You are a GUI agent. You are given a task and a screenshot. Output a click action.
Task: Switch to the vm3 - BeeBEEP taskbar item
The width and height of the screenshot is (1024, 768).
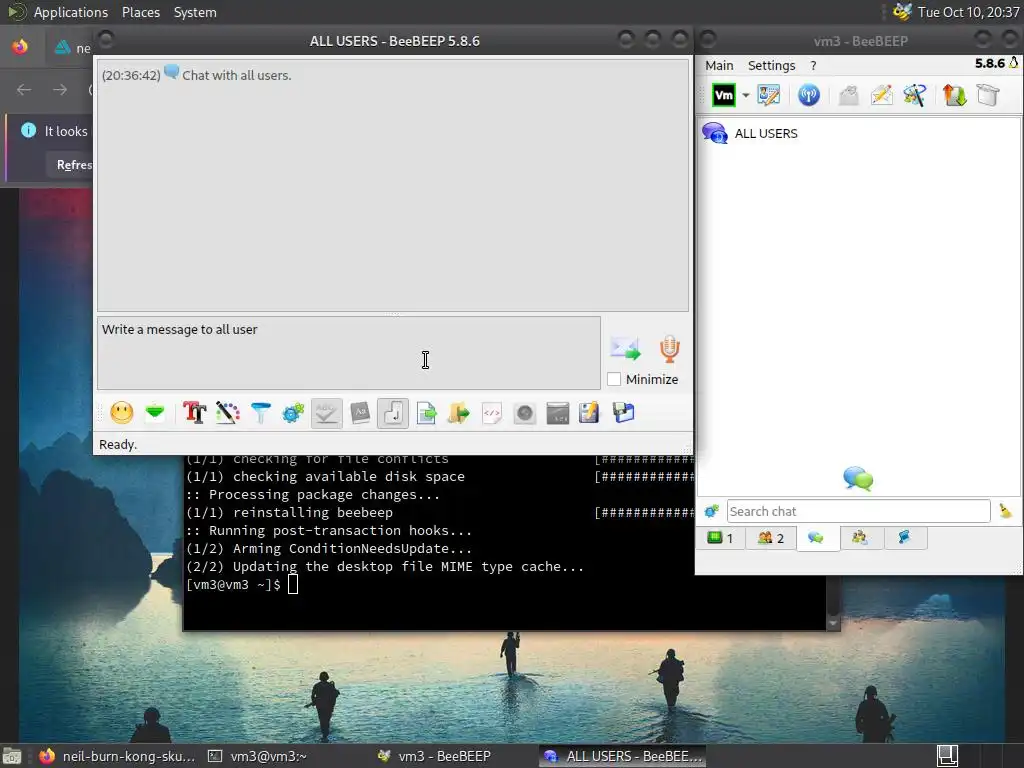(x=434, y=756)
